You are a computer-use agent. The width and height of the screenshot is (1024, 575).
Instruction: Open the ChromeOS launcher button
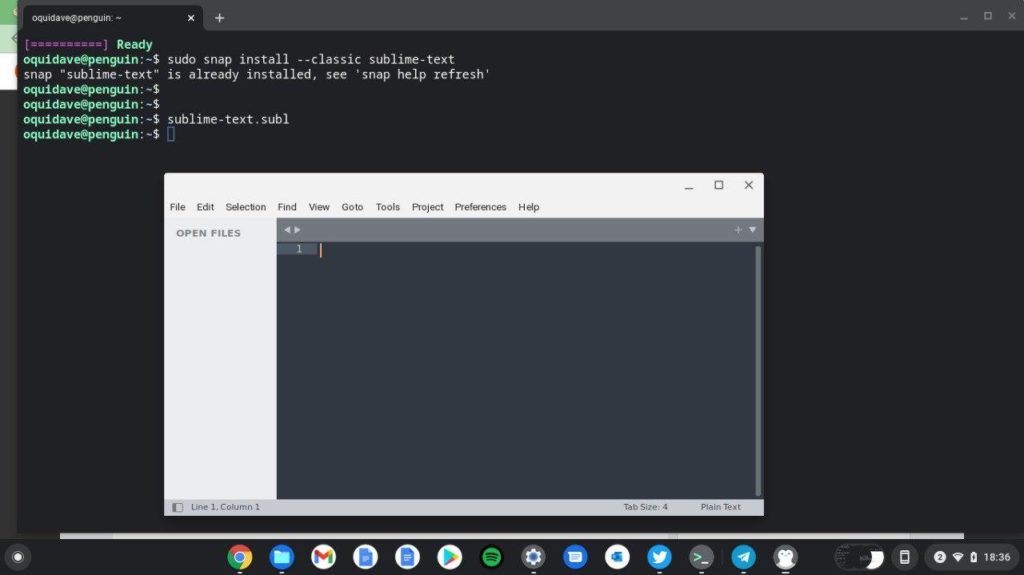pos(18,557)
